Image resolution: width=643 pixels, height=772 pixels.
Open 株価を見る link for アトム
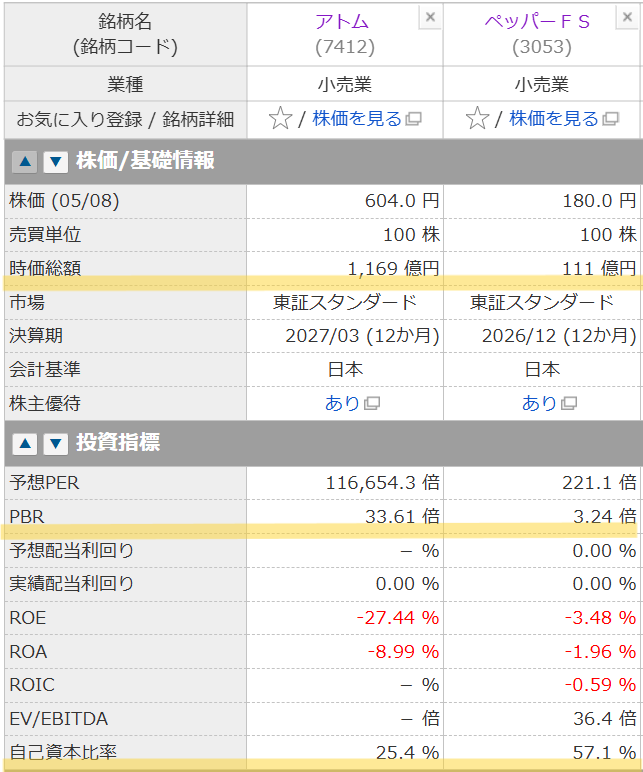[x=357, y=119]
